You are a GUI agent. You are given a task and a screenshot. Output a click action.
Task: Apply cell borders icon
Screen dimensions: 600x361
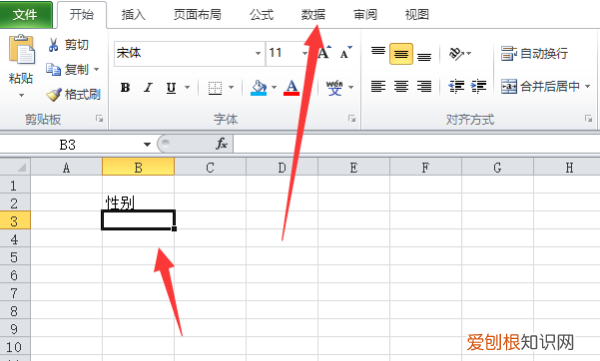215,88
